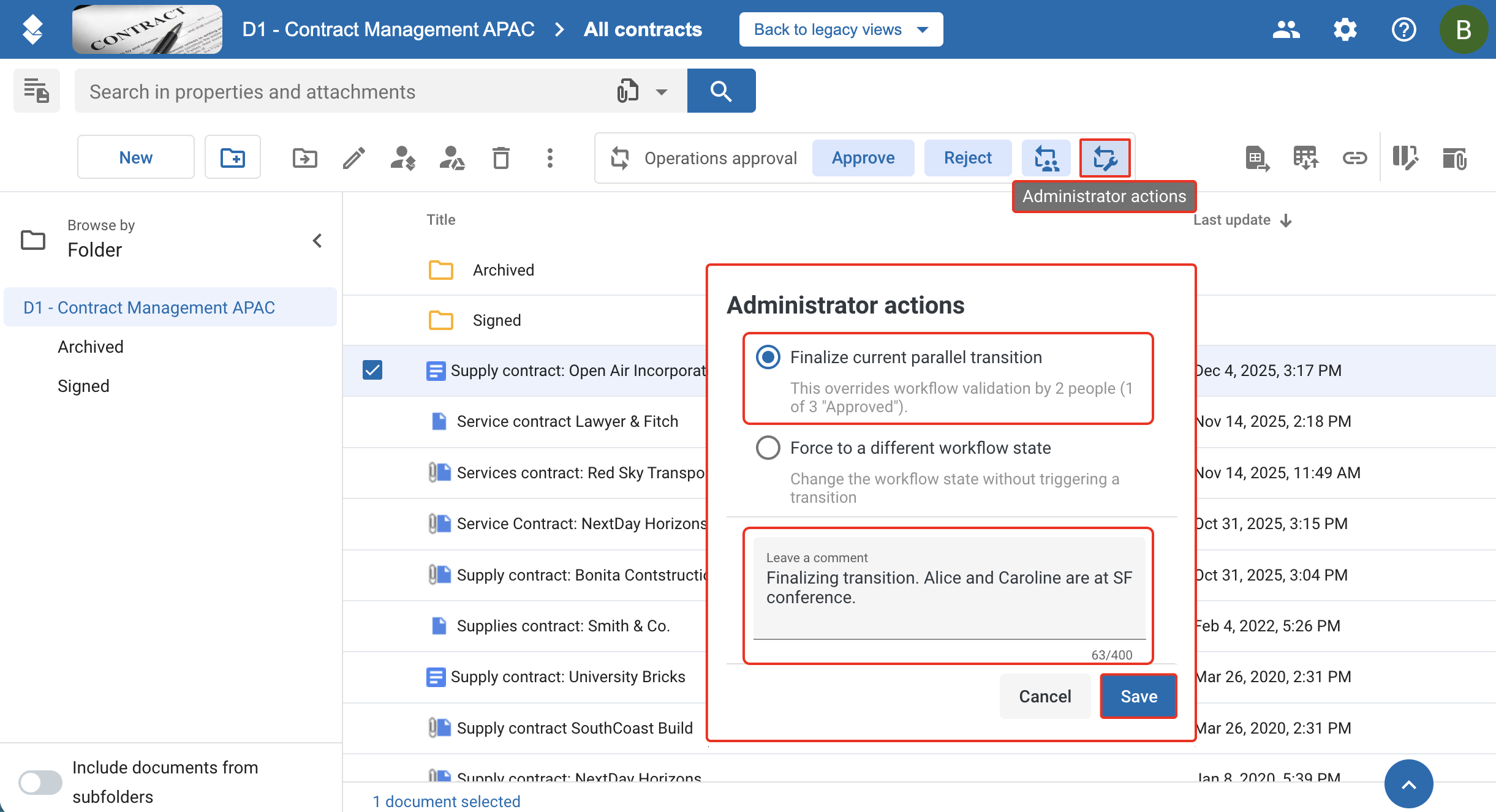Screen dimensions: 1496x812
Task: Select Finalize current parallel transition radio
Action: coord(768,357)
